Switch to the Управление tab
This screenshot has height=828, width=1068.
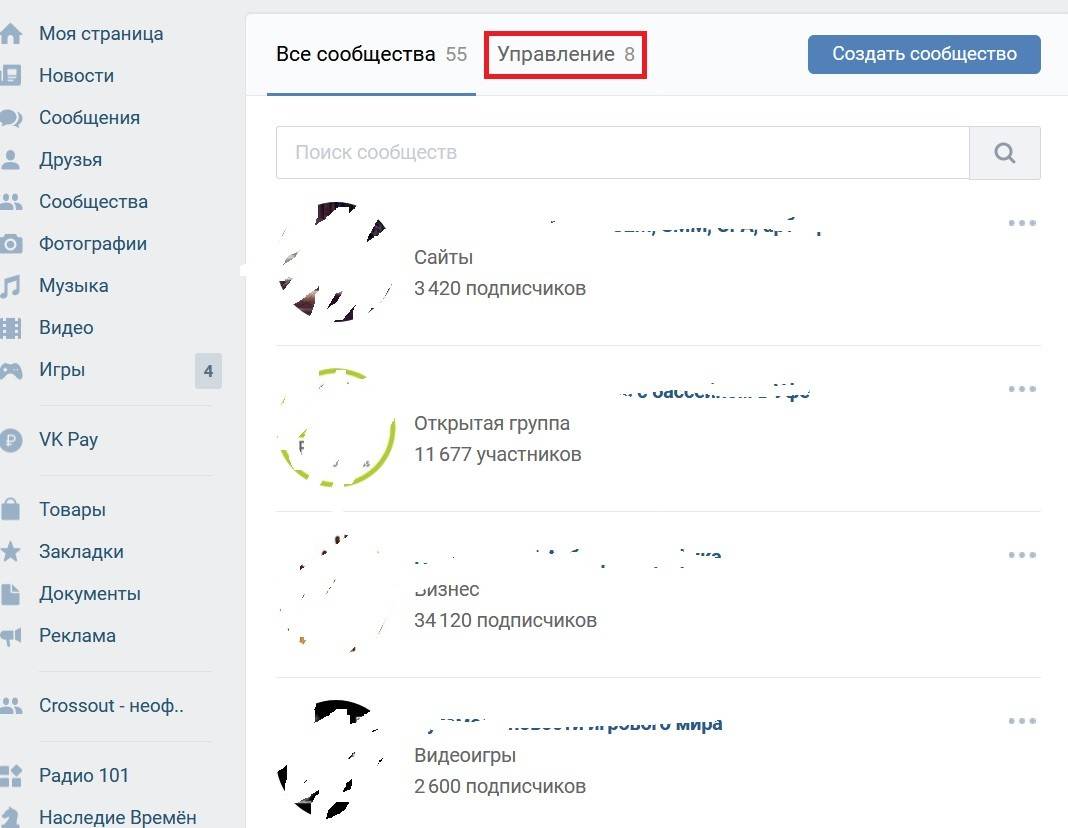tap(566, 54)
